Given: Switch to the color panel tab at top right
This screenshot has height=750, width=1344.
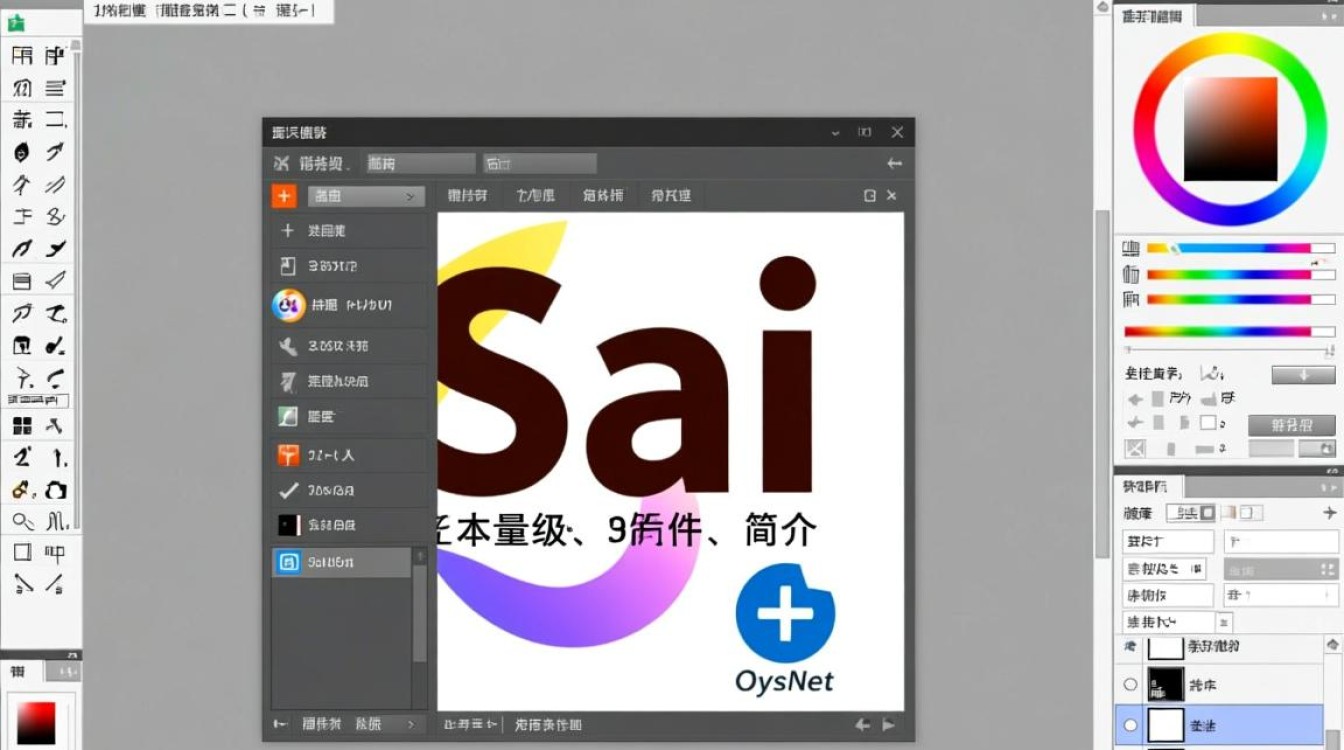Looking at the screenshot, I should point(1152,16).
